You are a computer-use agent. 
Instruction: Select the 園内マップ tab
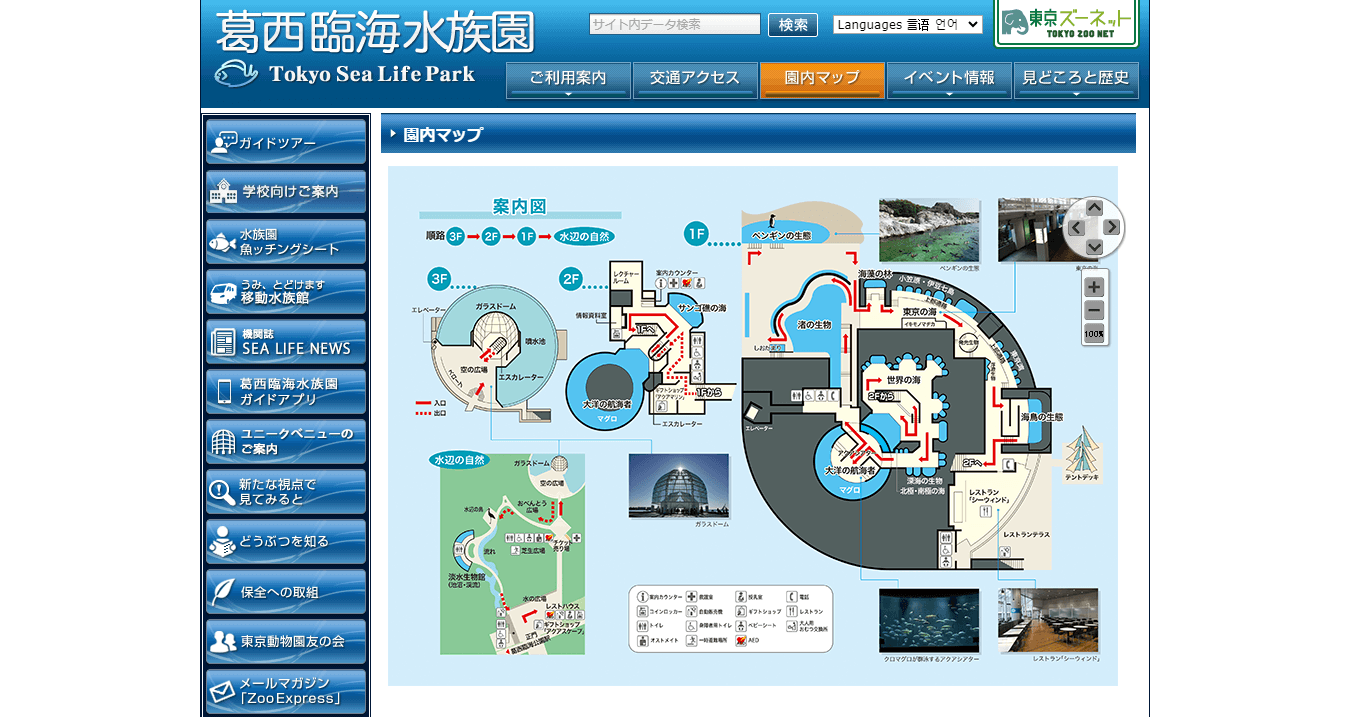click(x=822, y=80)
